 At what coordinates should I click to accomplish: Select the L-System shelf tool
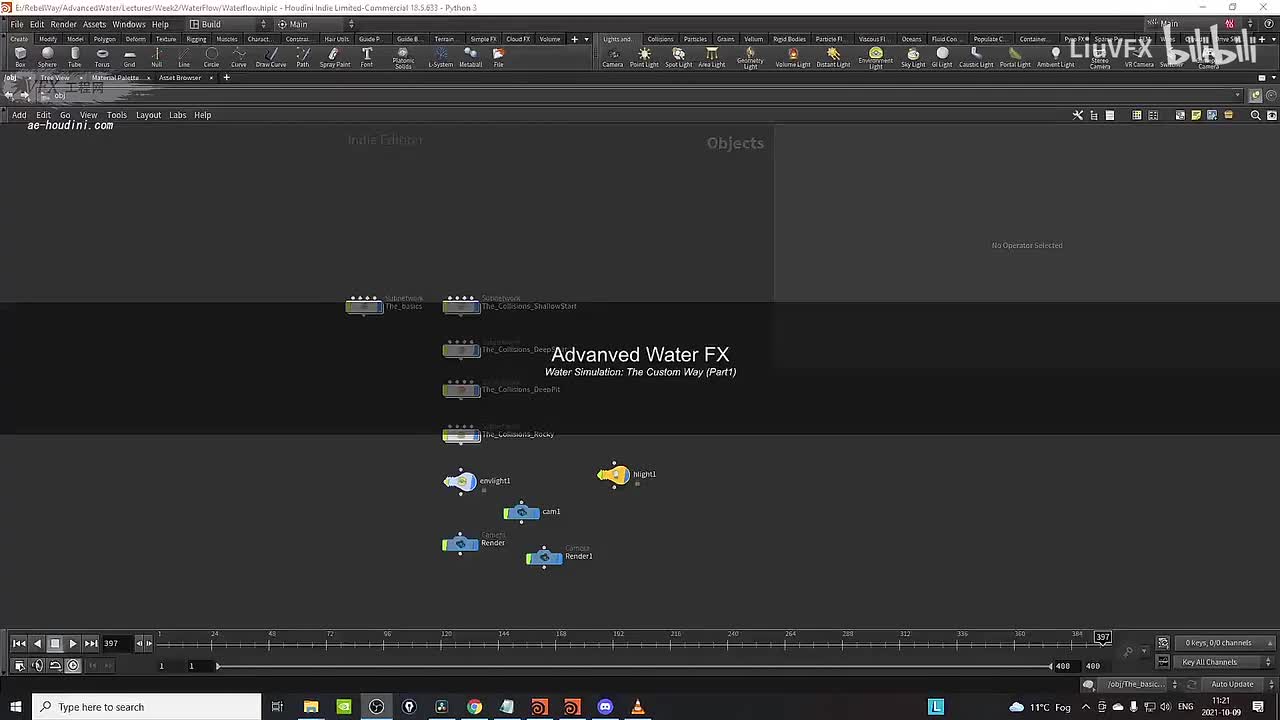(440, 57)
